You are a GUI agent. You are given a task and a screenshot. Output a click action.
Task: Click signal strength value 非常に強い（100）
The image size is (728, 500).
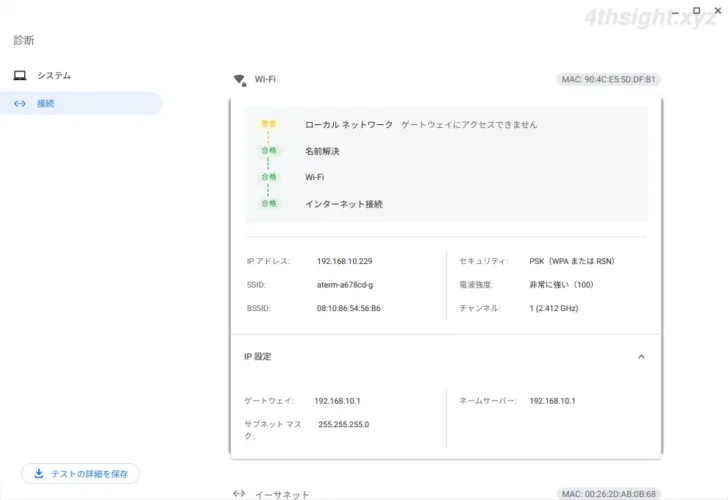coord(561,285)
